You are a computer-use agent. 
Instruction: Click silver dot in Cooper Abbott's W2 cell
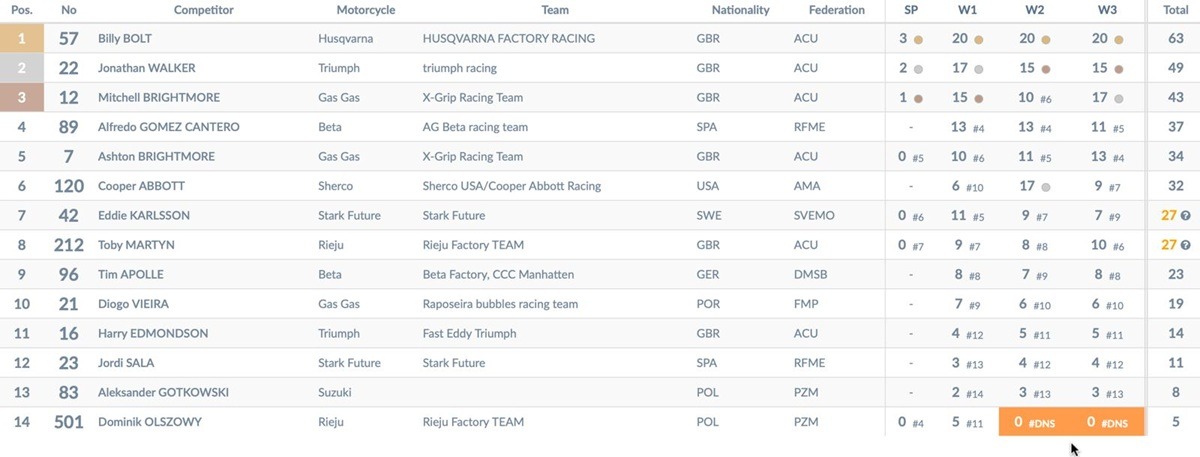[1046, 187]
